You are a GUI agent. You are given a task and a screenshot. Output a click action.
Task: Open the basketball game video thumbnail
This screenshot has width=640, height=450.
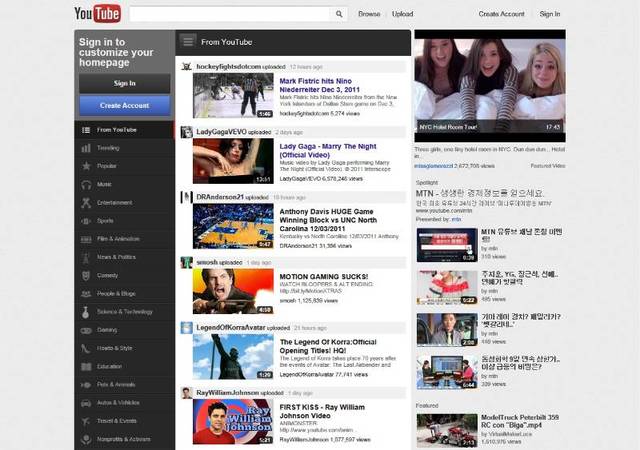pos(233,226)
